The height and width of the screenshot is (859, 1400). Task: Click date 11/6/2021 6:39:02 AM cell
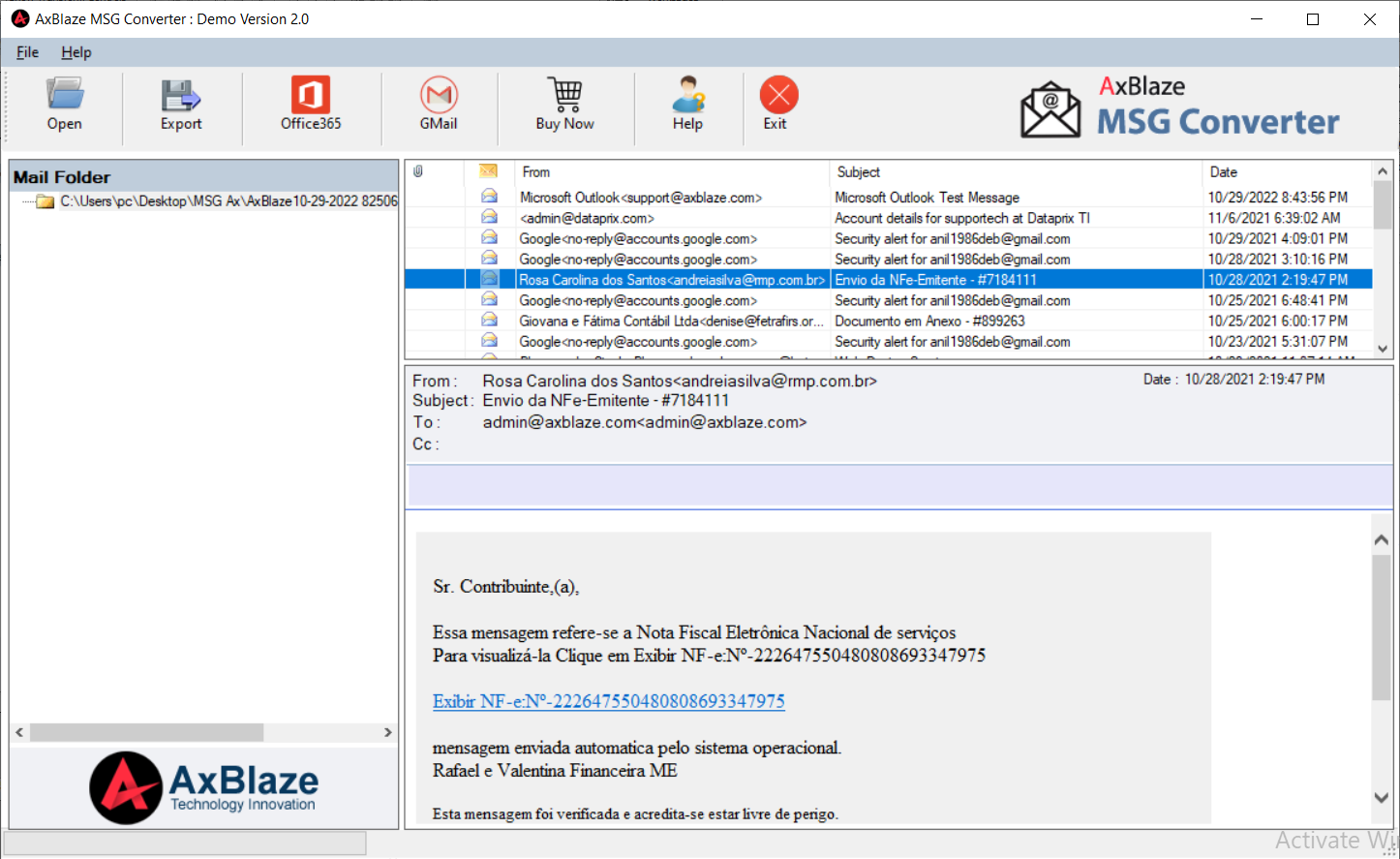[x=1274, y=218]
